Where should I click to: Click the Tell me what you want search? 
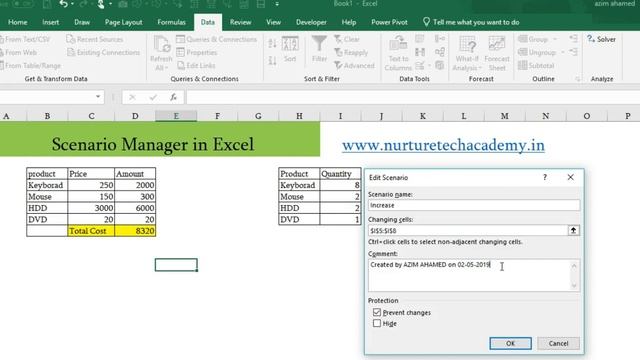471,22
